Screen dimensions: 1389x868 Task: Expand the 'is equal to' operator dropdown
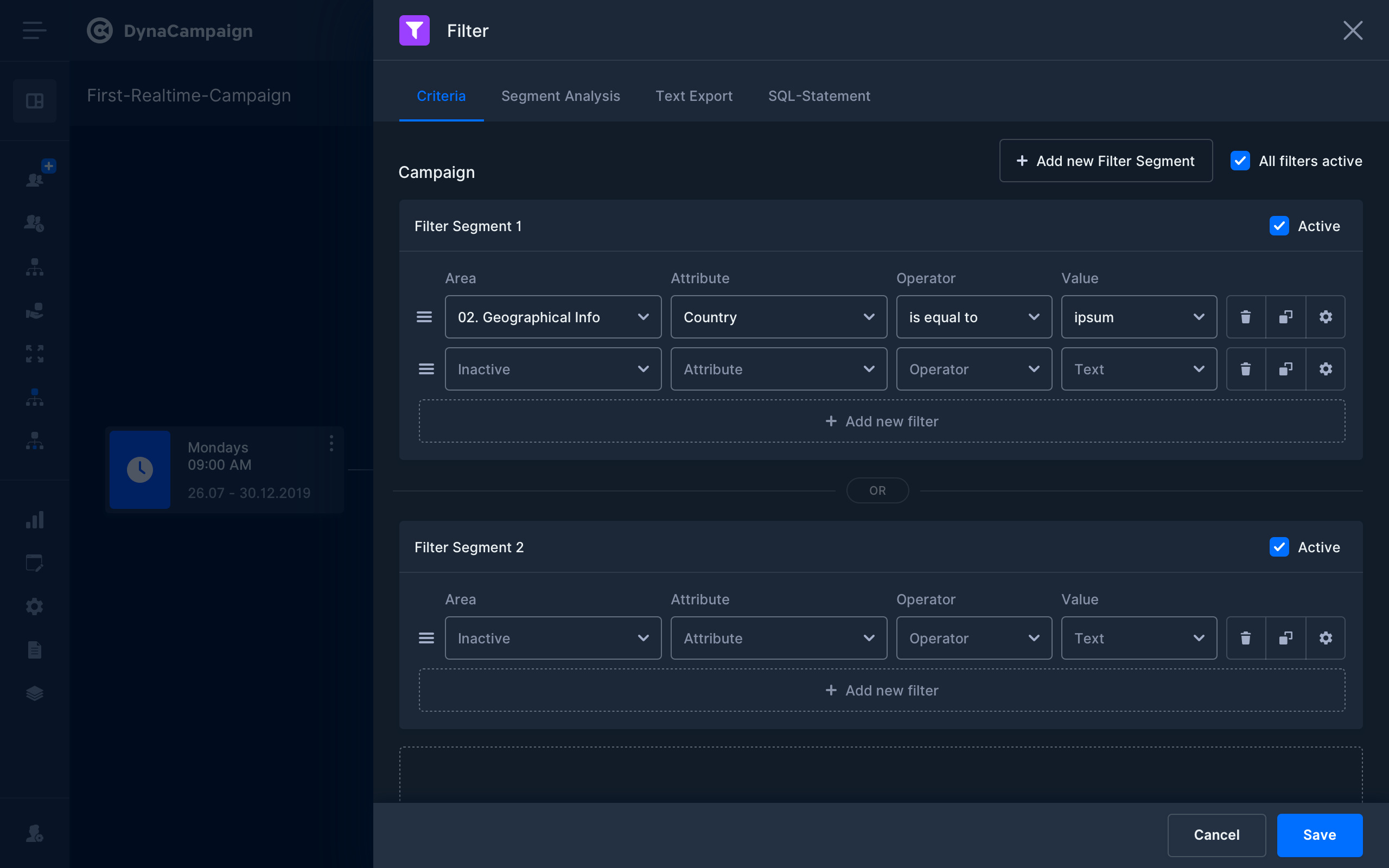pos(973,317)
